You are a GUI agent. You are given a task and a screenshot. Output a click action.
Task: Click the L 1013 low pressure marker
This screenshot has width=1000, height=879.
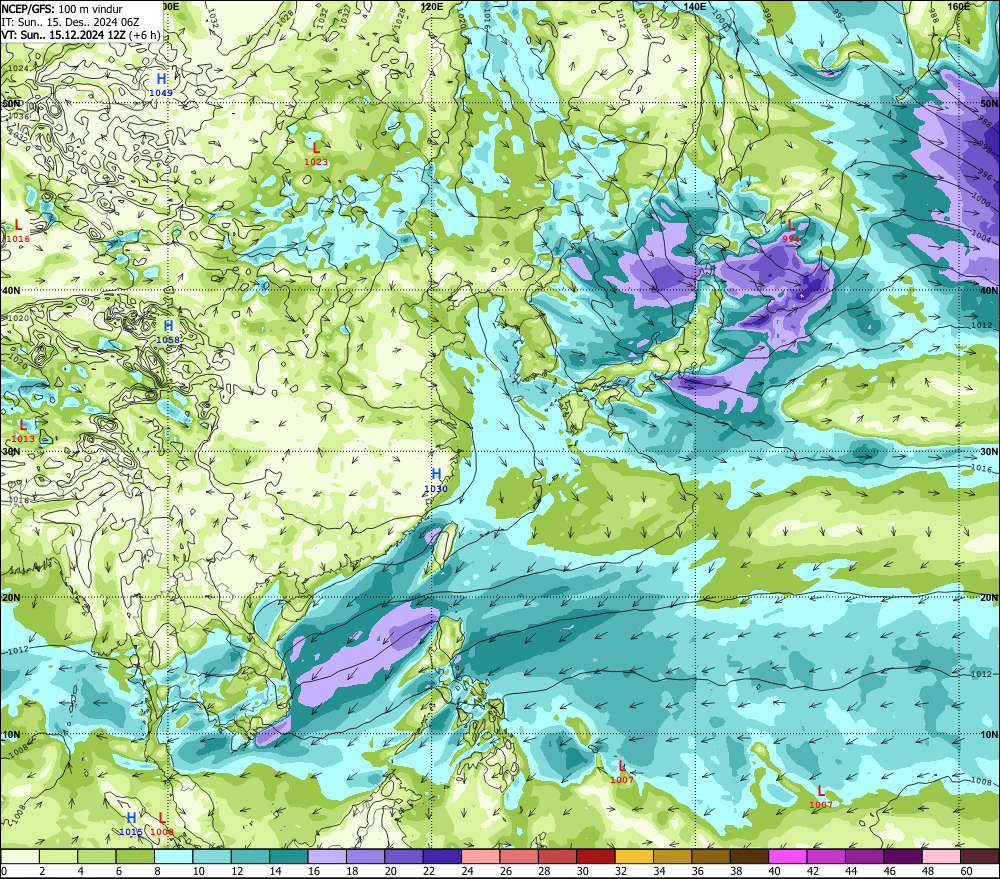pyautogui.click(x=23, y=431)
